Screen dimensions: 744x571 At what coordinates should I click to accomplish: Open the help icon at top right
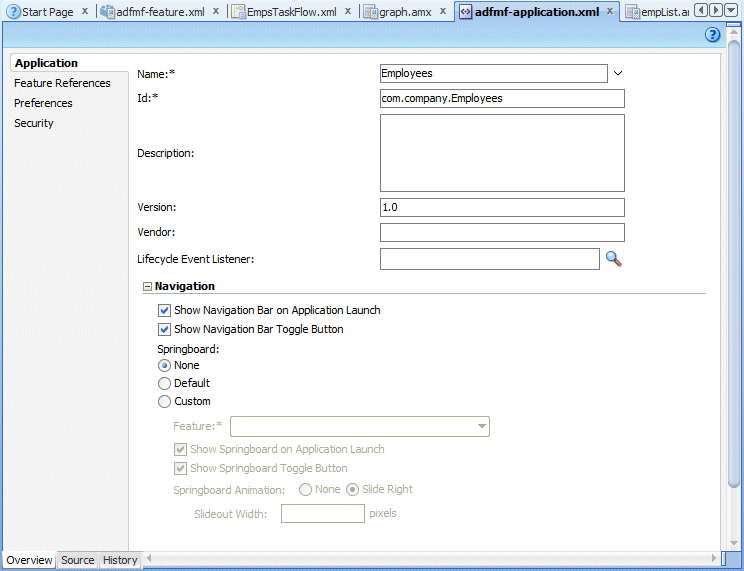tap(712, 35)
